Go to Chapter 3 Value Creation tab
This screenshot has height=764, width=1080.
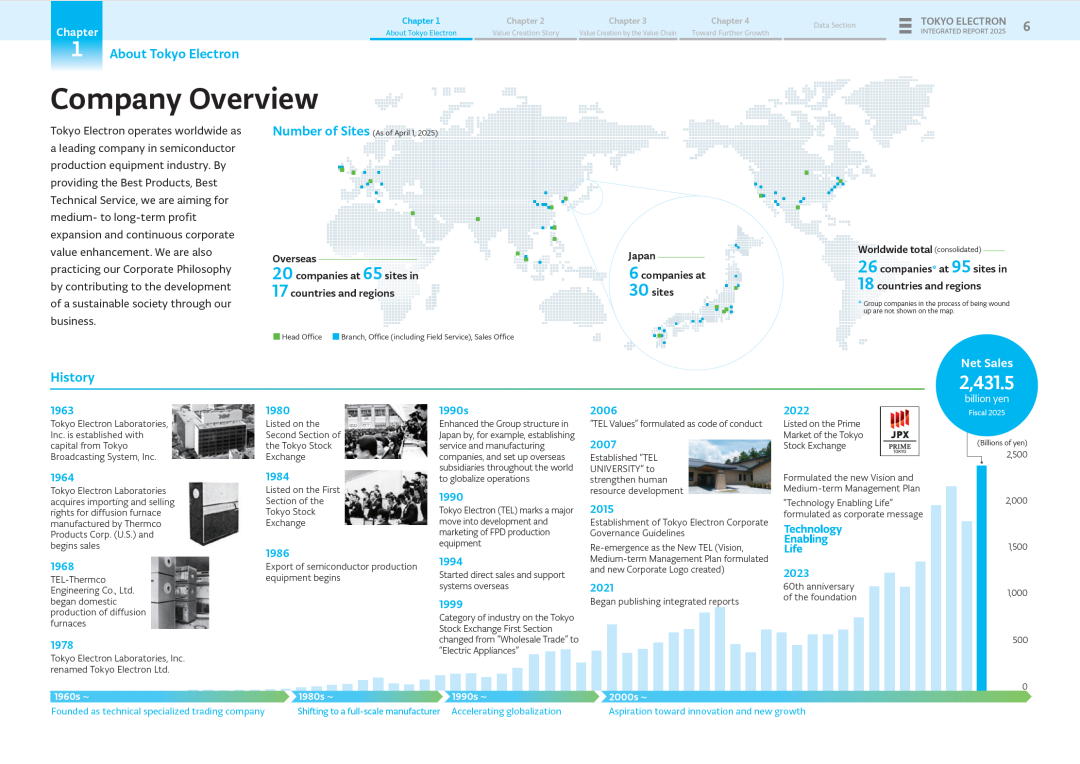tap(627, 27)
